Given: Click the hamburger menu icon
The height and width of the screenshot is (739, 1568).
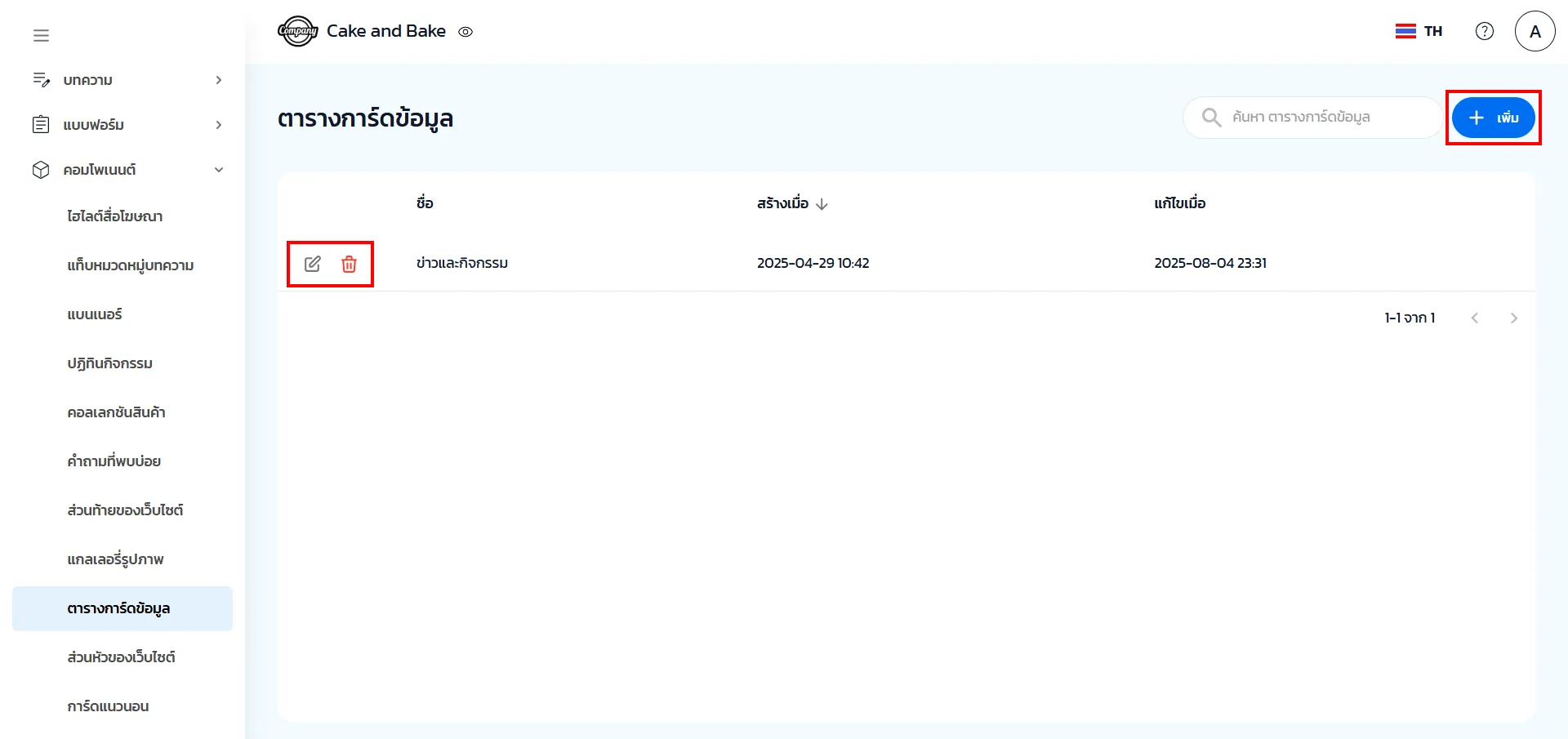Looking at the screenshot, I should point(41,35).
